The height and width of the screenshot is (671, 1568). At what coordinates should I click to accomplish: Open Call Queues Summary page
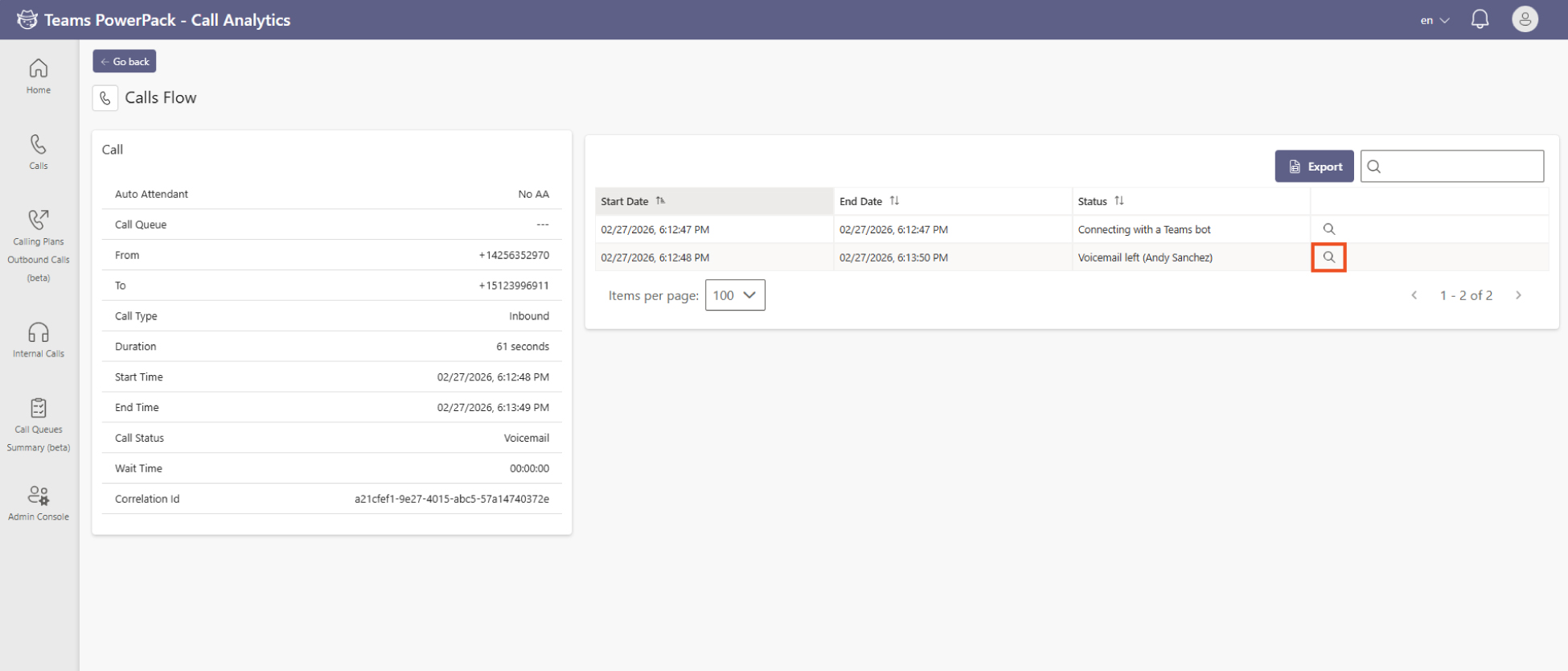pos(39,426)
